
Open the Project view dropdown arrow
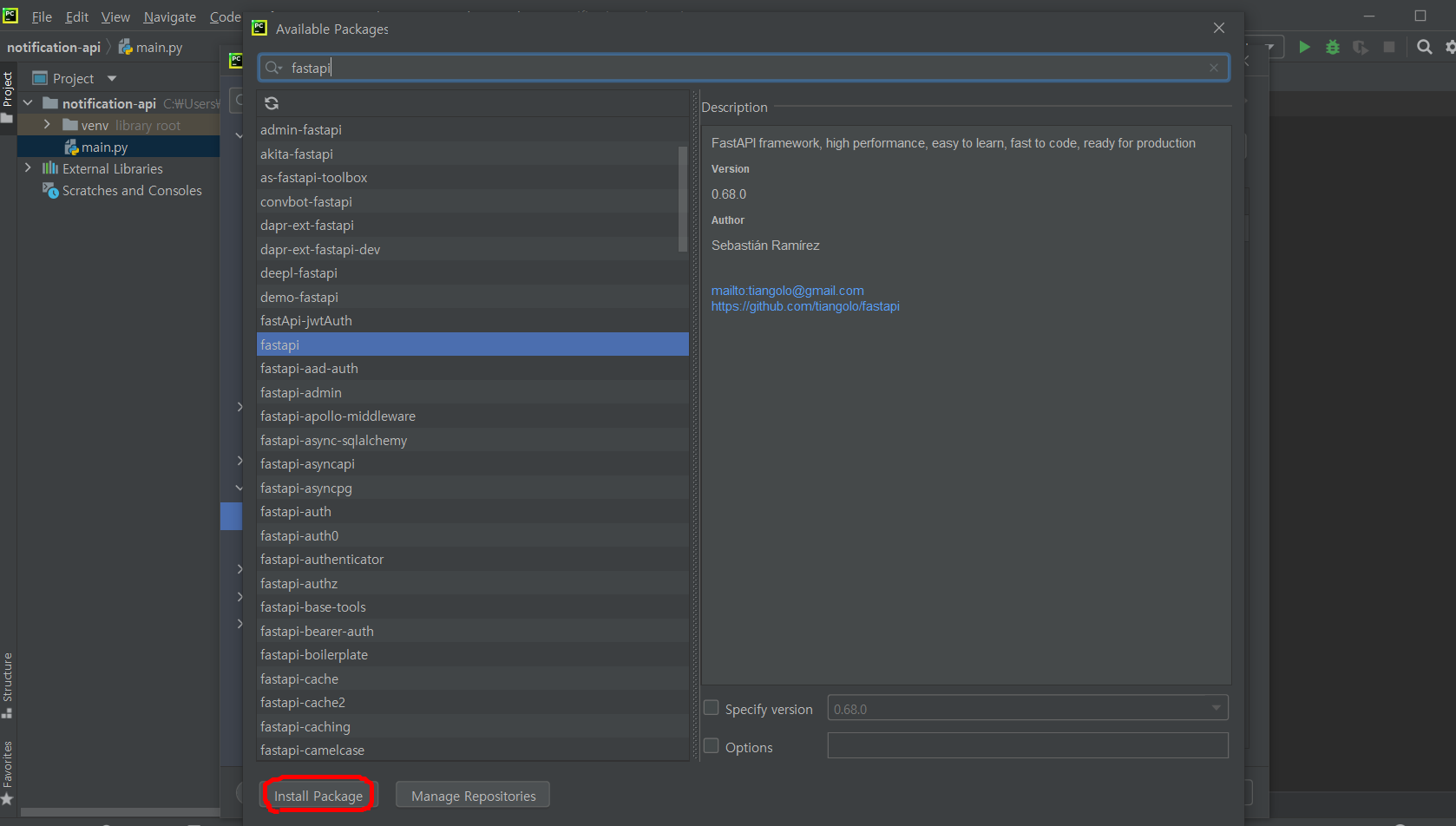[112, 78]
